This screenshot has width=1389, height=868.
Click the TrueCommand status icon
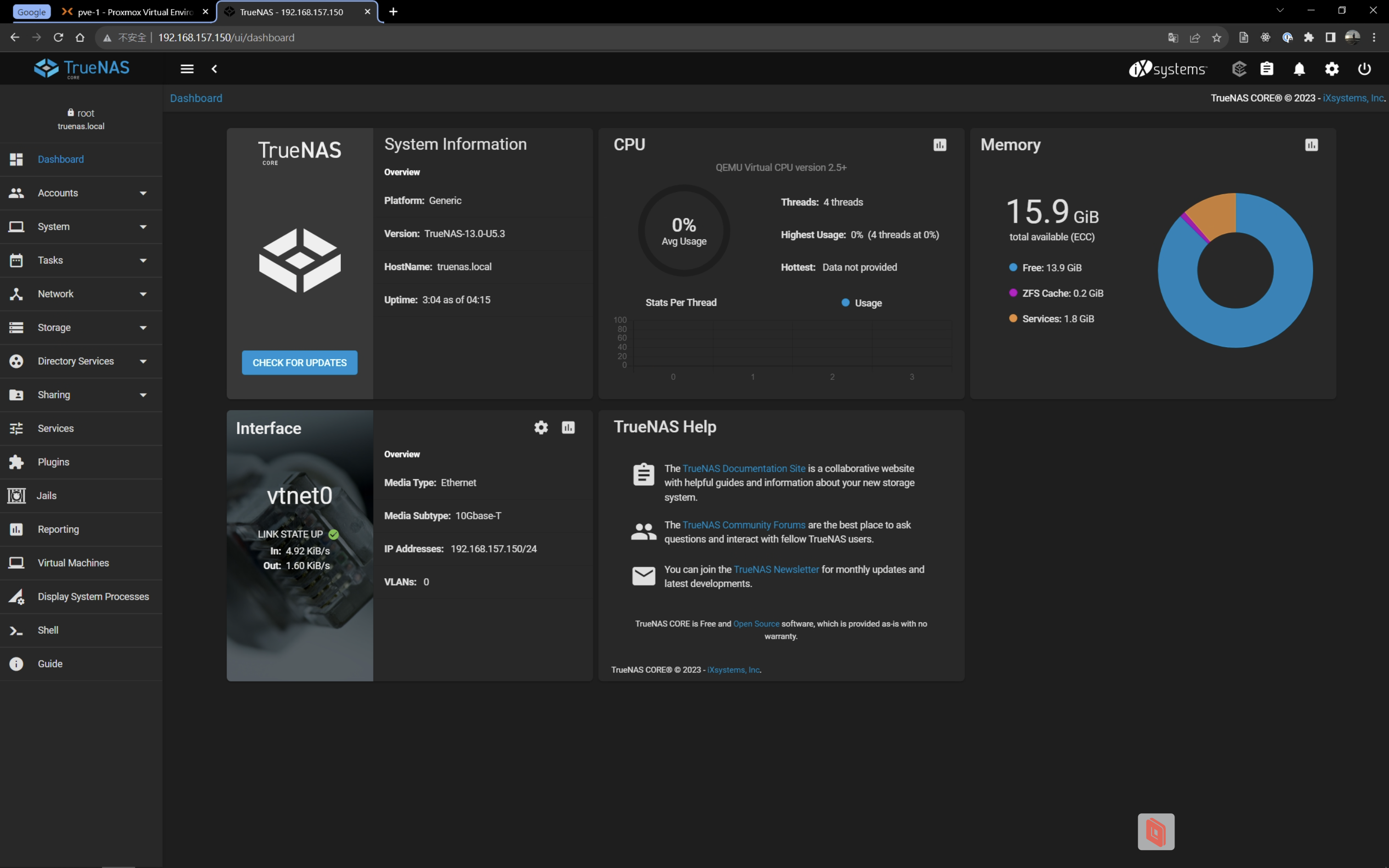1239,69
